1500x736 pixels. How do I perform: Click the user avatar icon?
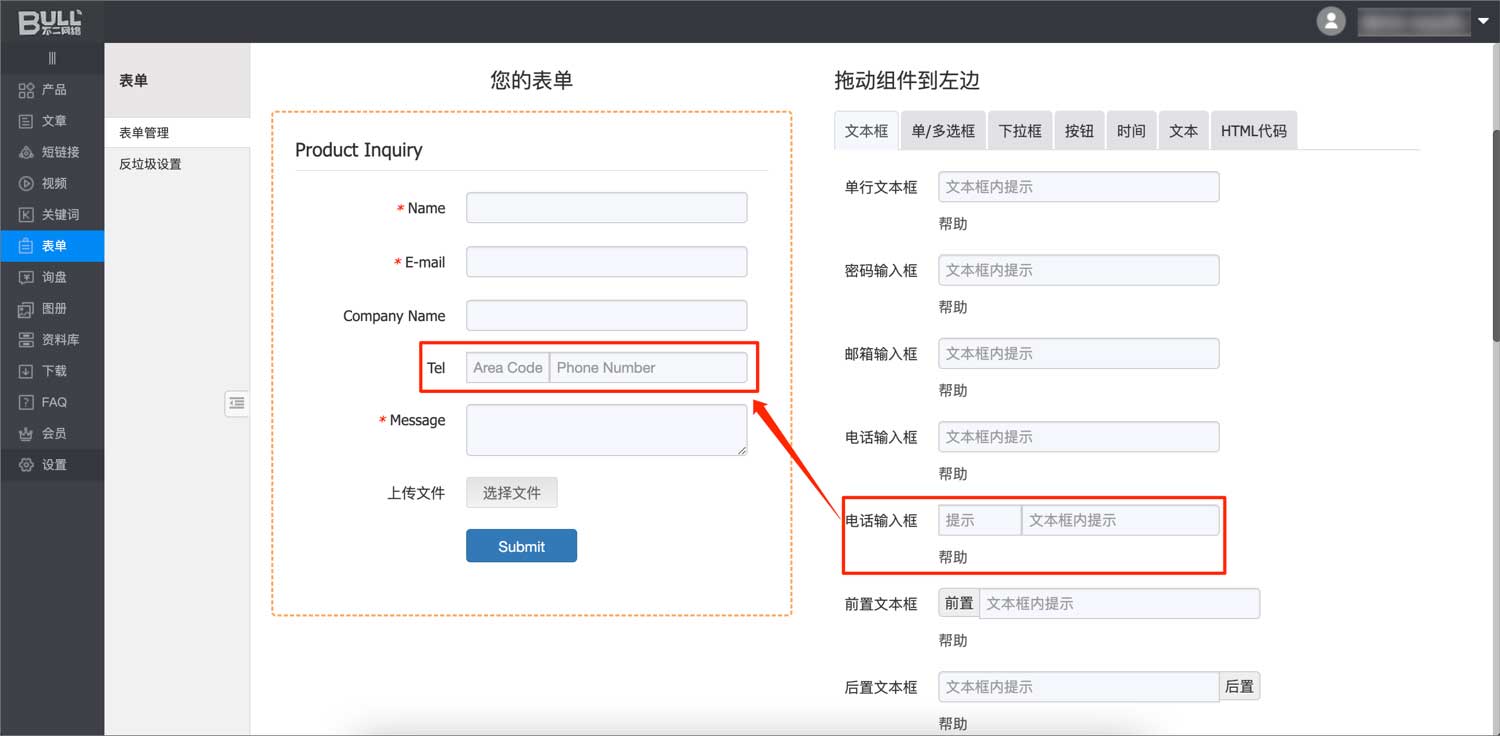1330,21
